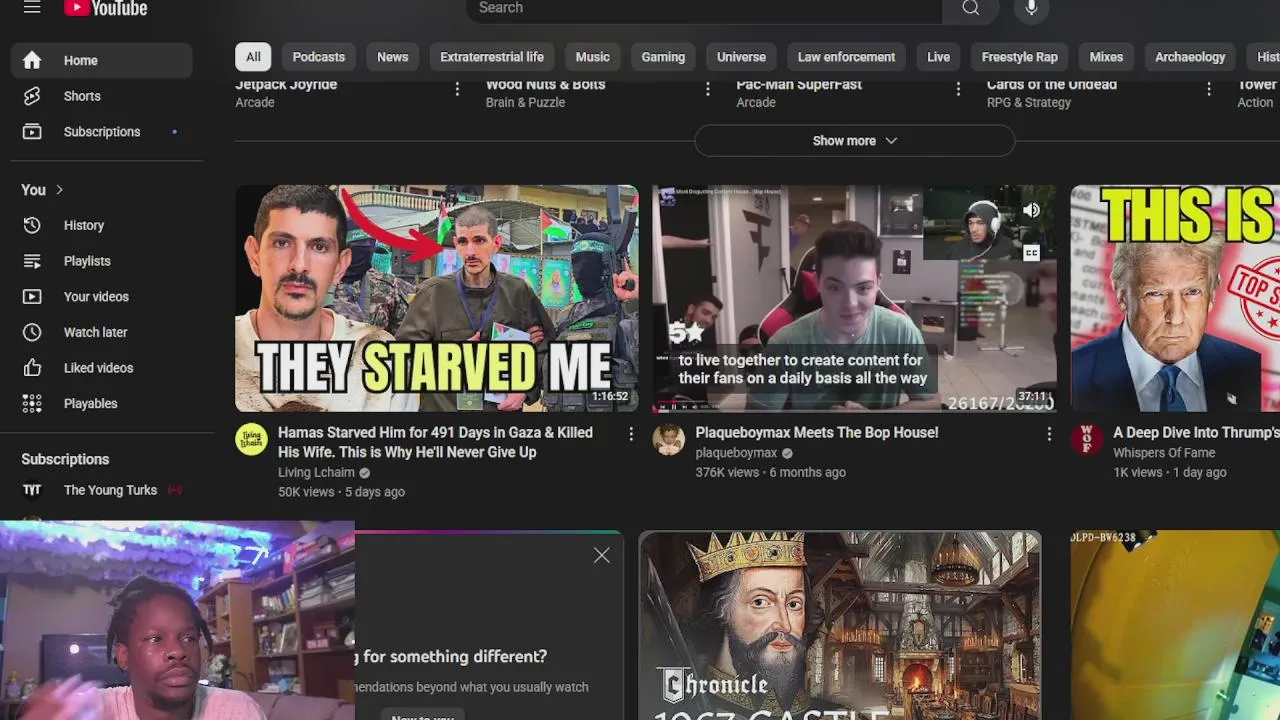The height and width of the screenshot is (720, 1280).
Task: Click the Plaqueboymax preview progress bar
Action: (x=855, y=410)
